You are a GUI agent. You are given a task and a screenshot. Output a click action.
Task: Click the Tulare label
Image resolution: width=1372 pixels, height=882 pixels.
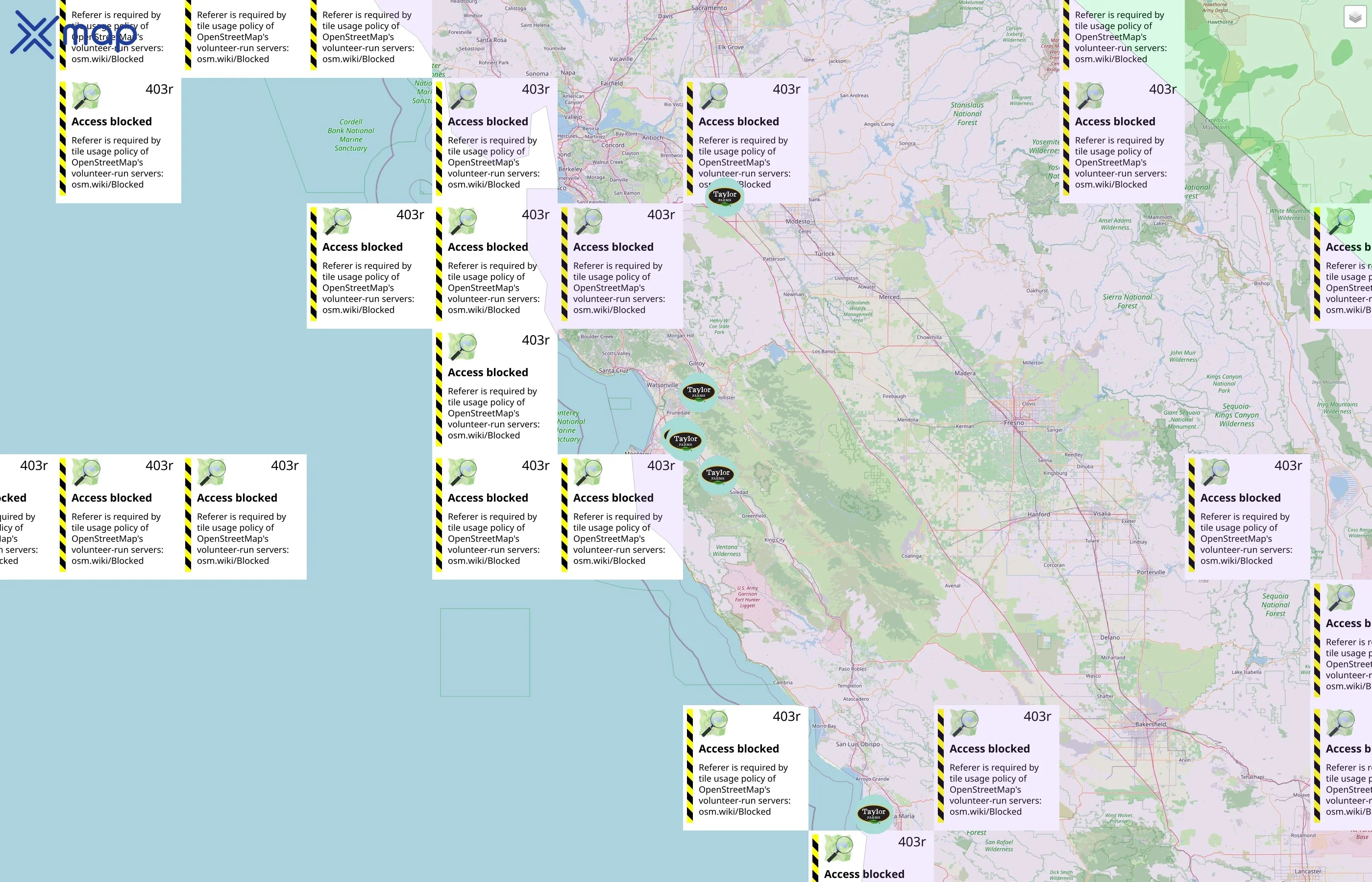pyautogui.click(x=1092, y=540)
